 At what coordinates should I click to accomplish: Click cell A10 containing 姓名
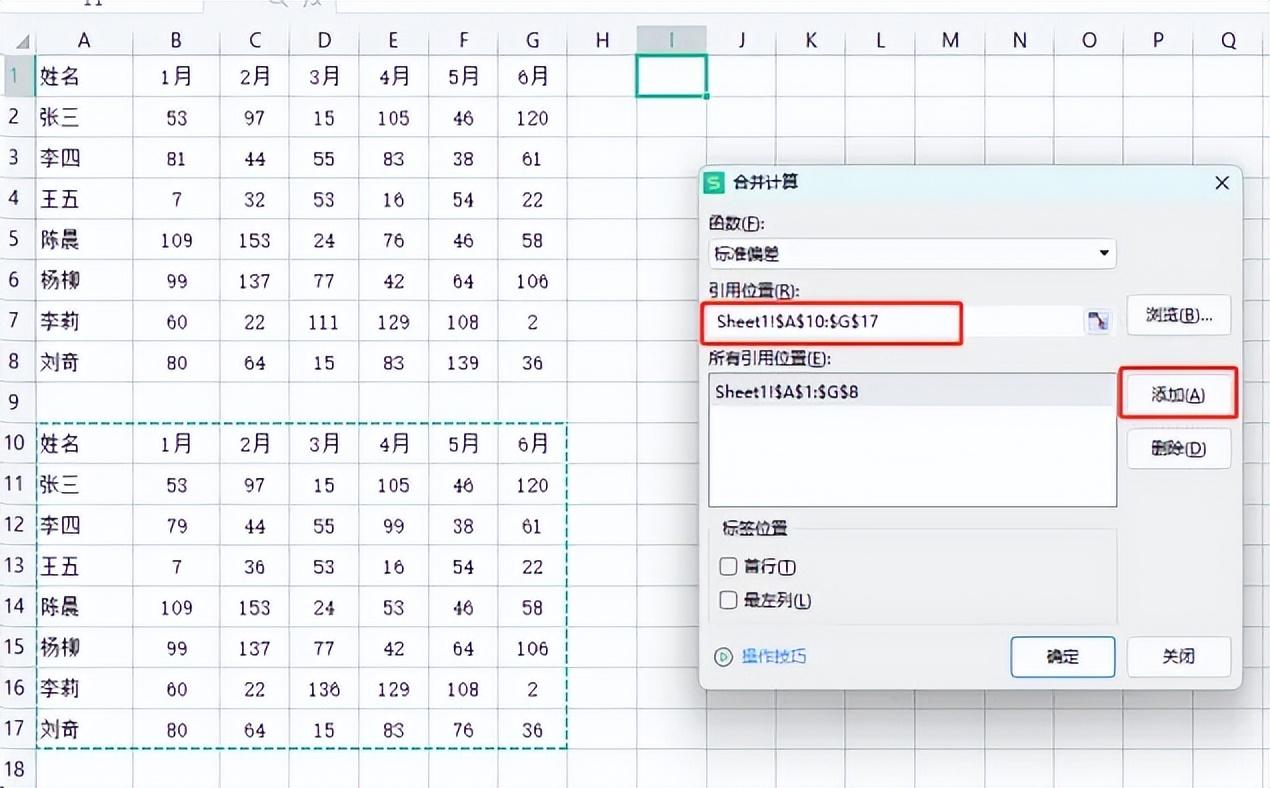click(84, 443)
